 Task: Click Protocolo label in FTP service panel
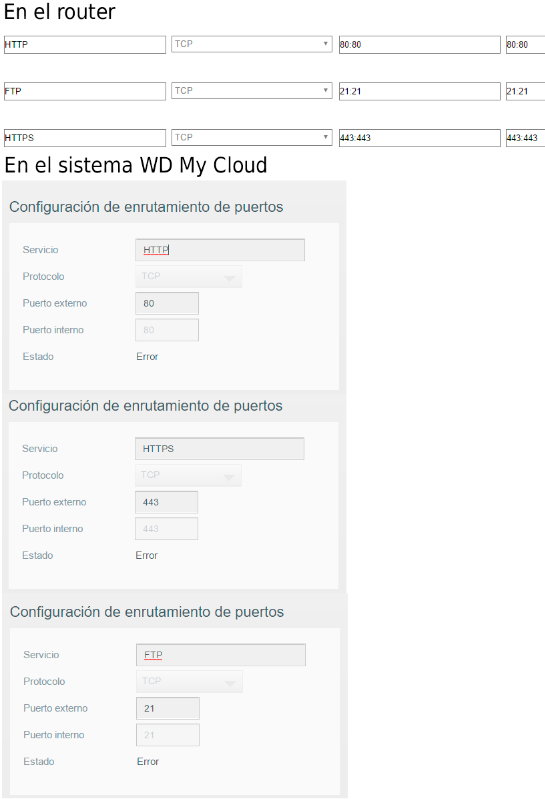coord(44,681)
